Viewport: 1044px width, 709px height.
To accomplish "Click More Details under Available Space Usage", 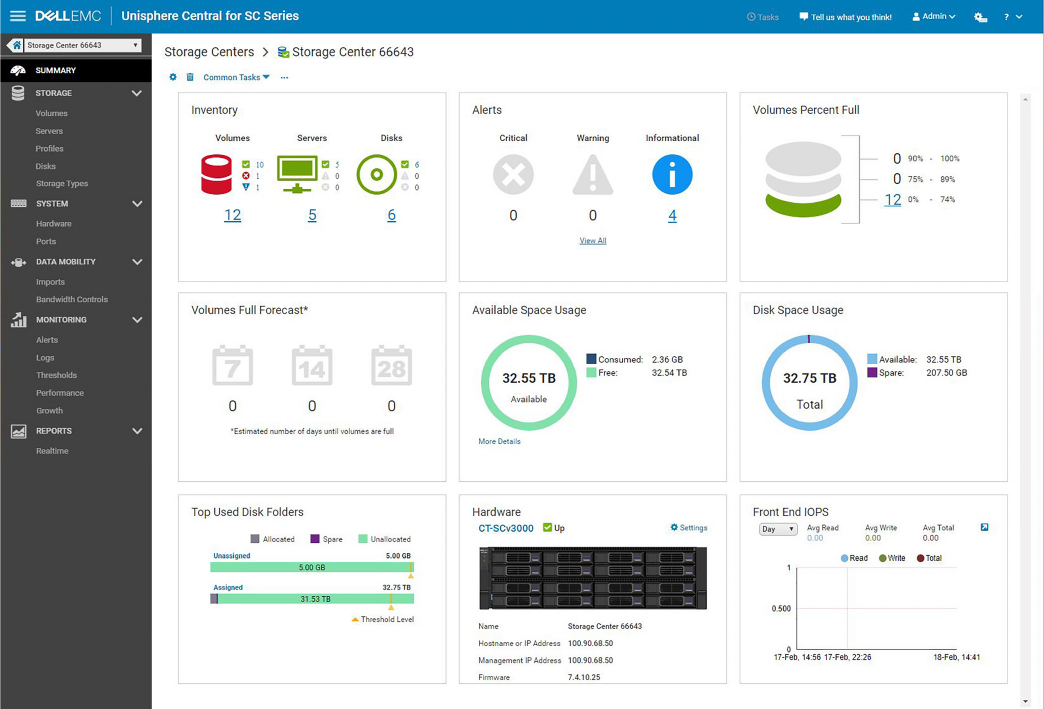I will point(499,441).
